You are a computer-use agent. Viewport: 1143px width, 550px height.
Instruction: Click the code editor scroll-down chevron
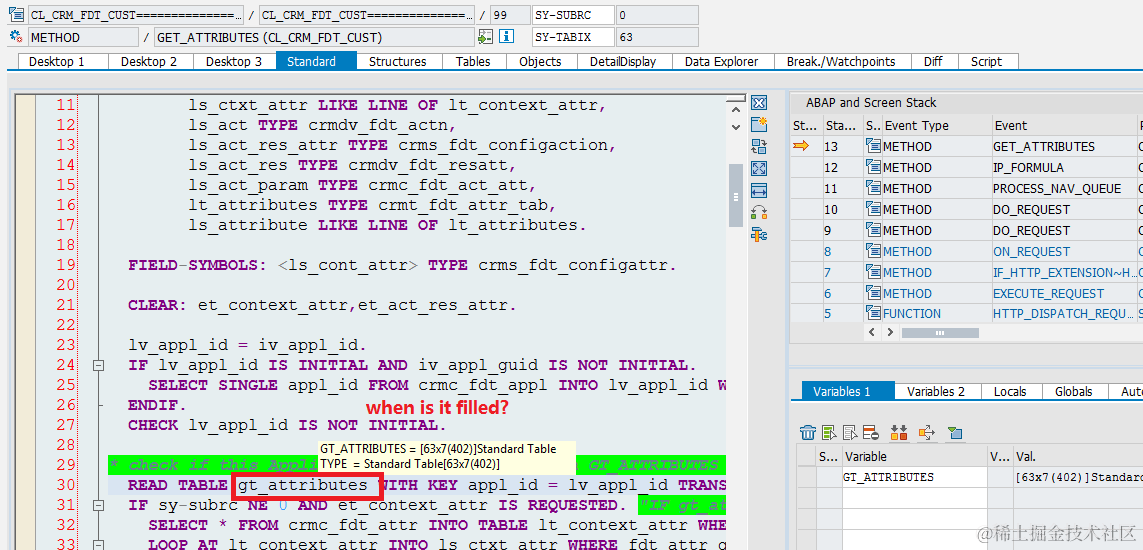point(736,127)
